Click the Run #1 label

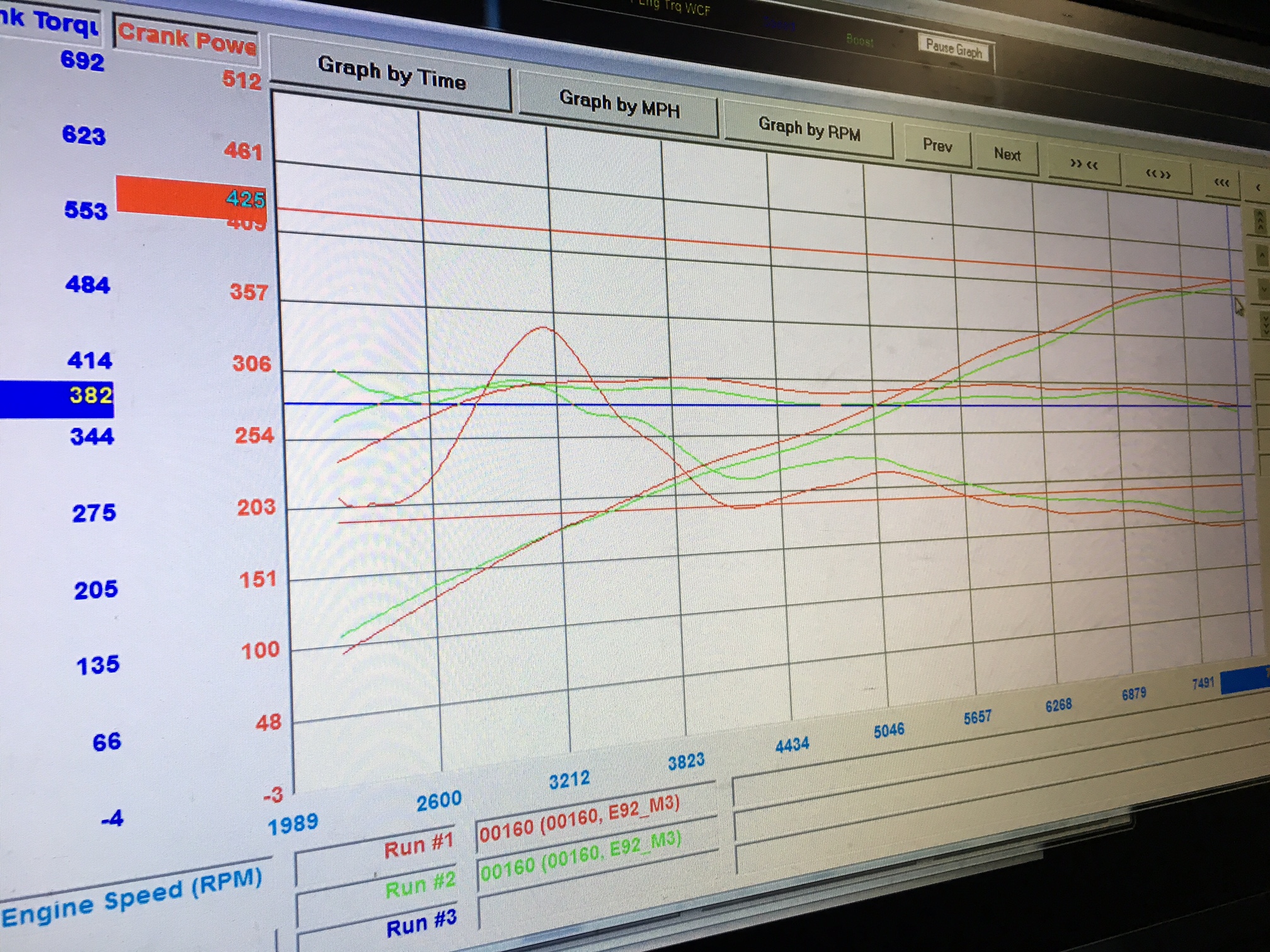418,845
